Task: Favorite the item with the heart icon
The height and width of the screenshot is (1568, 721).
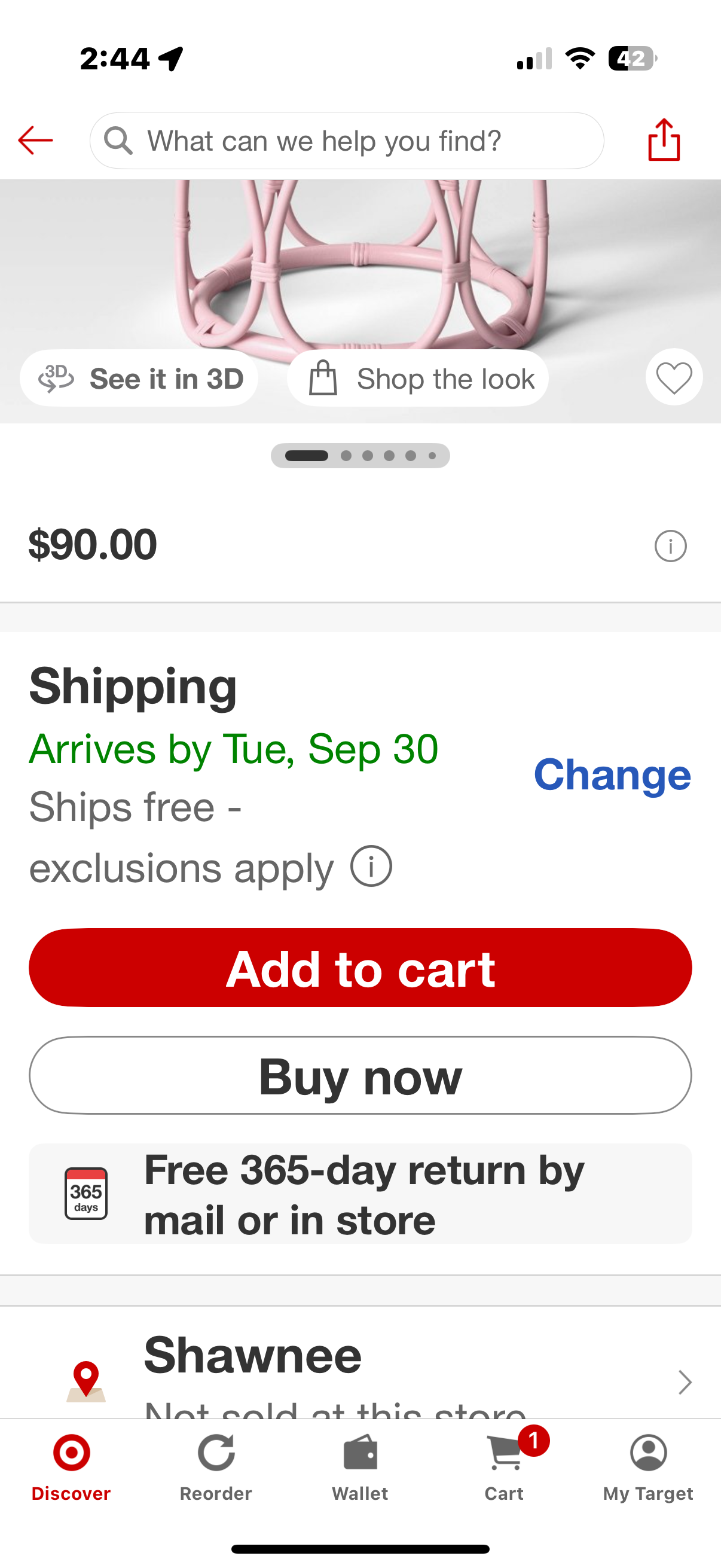Action: tap(674, 377)
